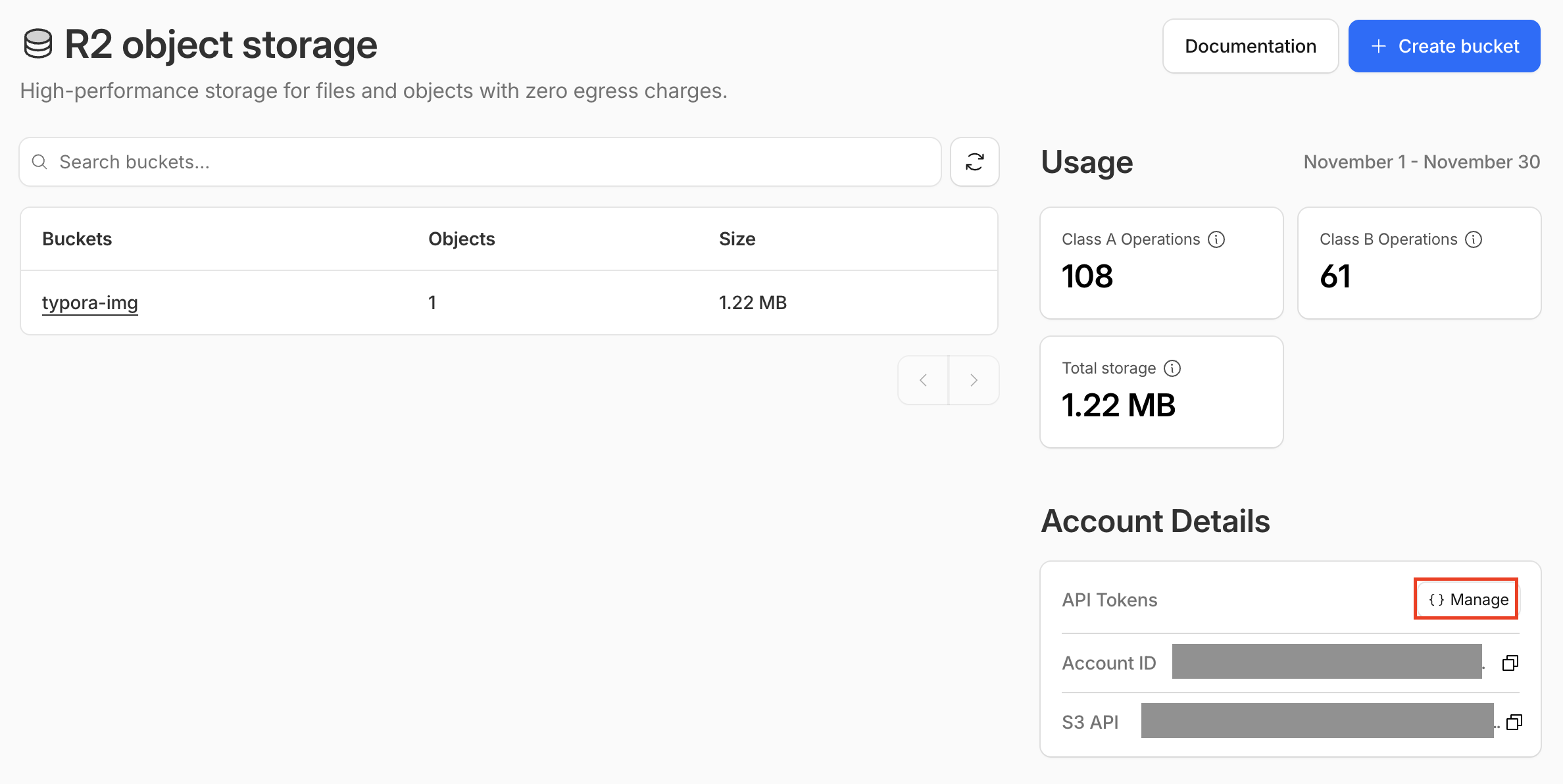Open the typora-img bucket
Viewport: 1563px width, 784px height.
[90, 303]
